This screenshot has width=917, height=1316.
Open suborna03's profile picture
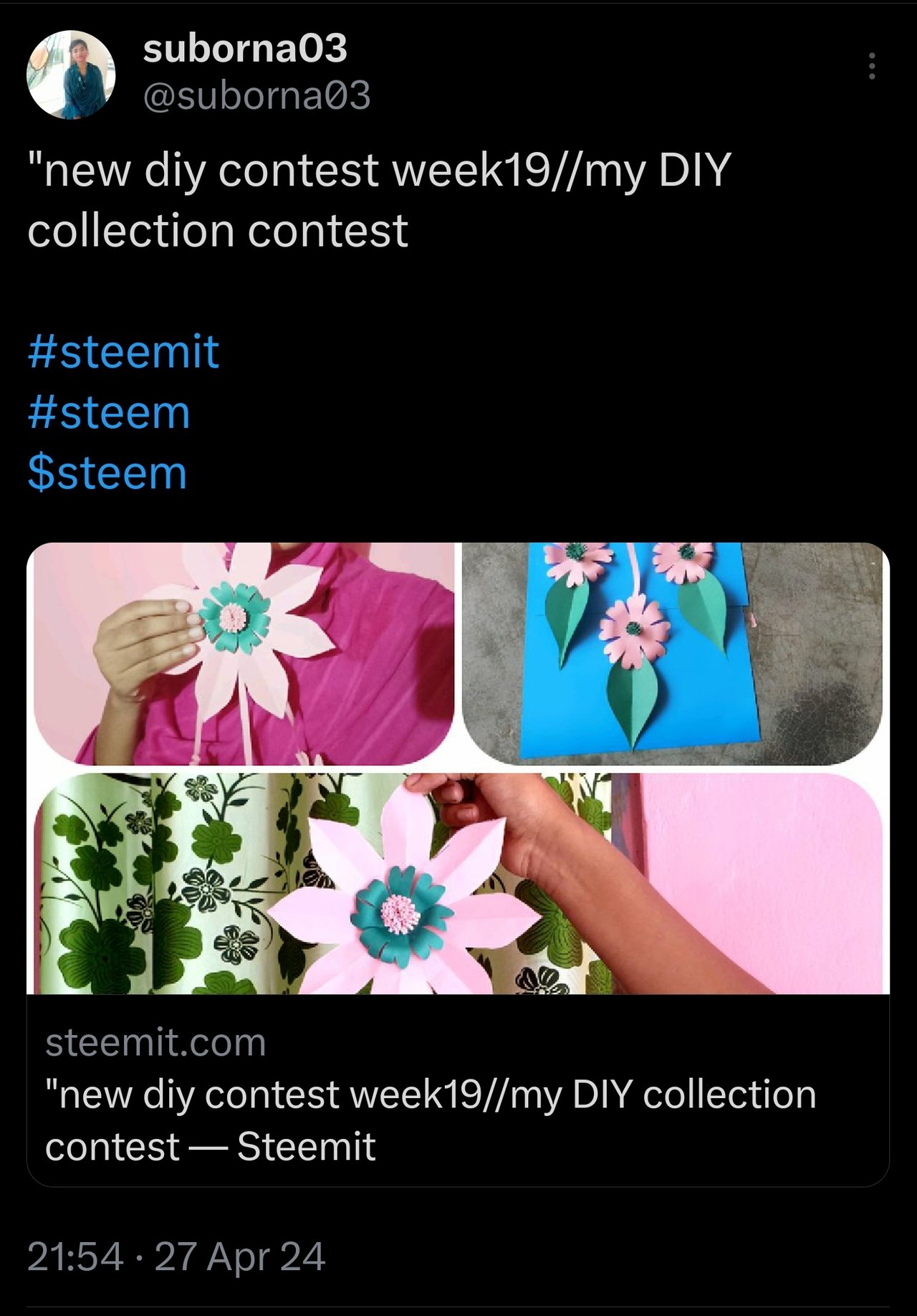click(71, 75)
